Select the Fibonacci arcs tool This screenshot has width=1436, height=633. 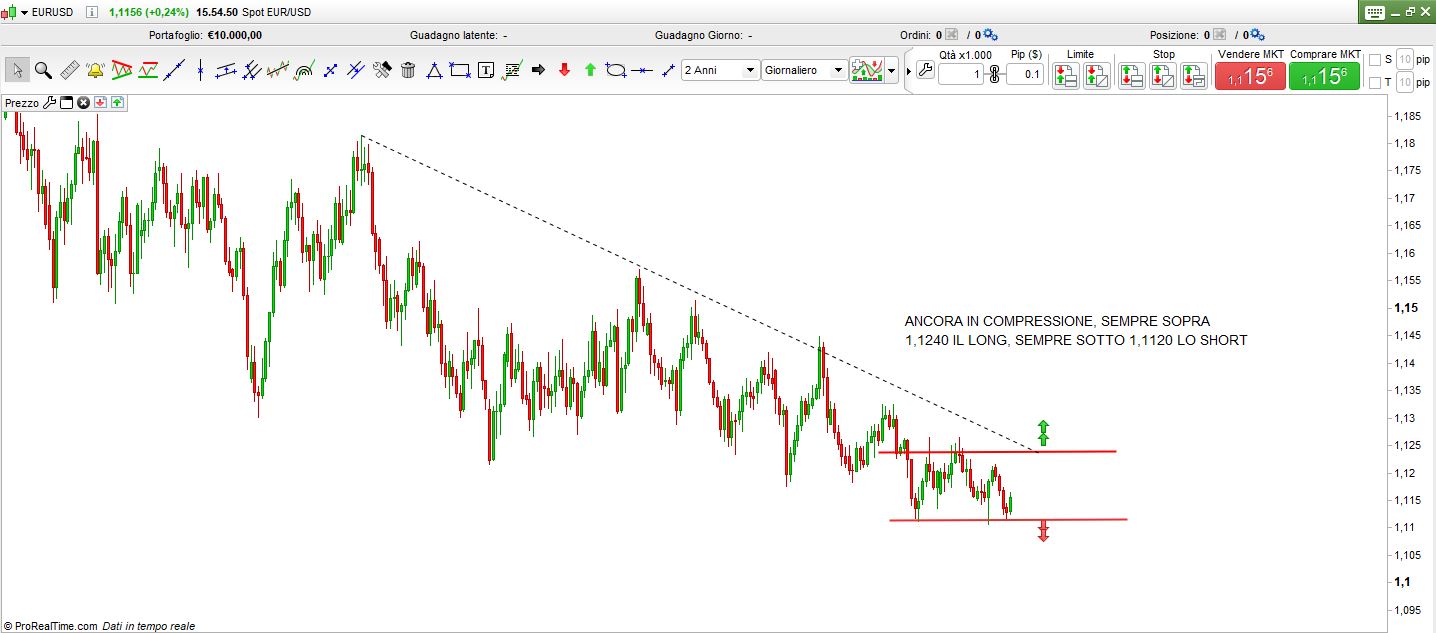point(304,70)
